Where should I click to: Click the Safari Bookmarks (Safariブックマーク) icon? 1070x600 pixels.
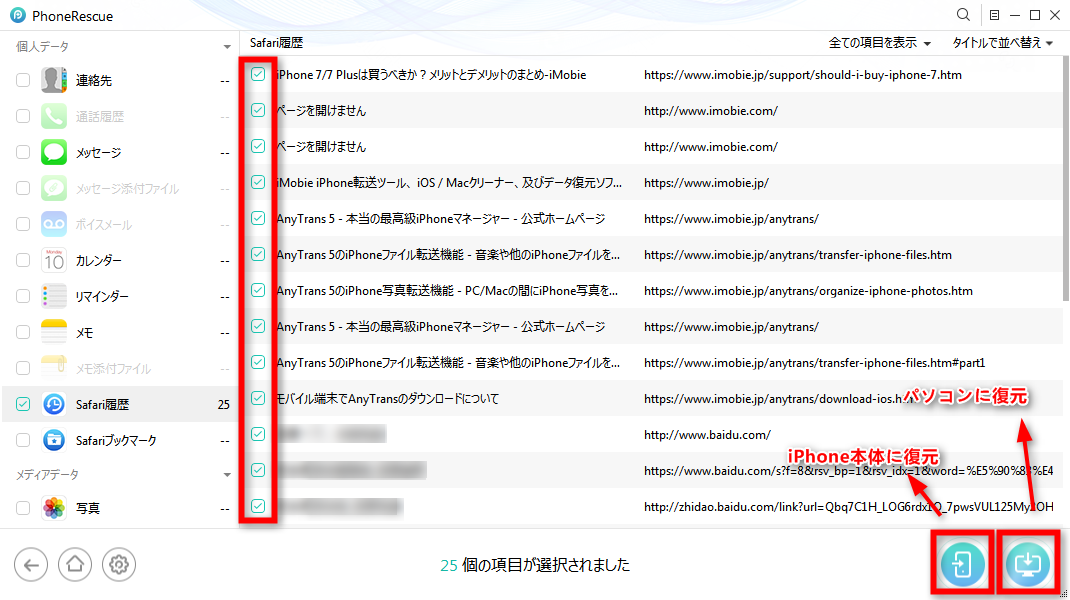click(54, 440)
